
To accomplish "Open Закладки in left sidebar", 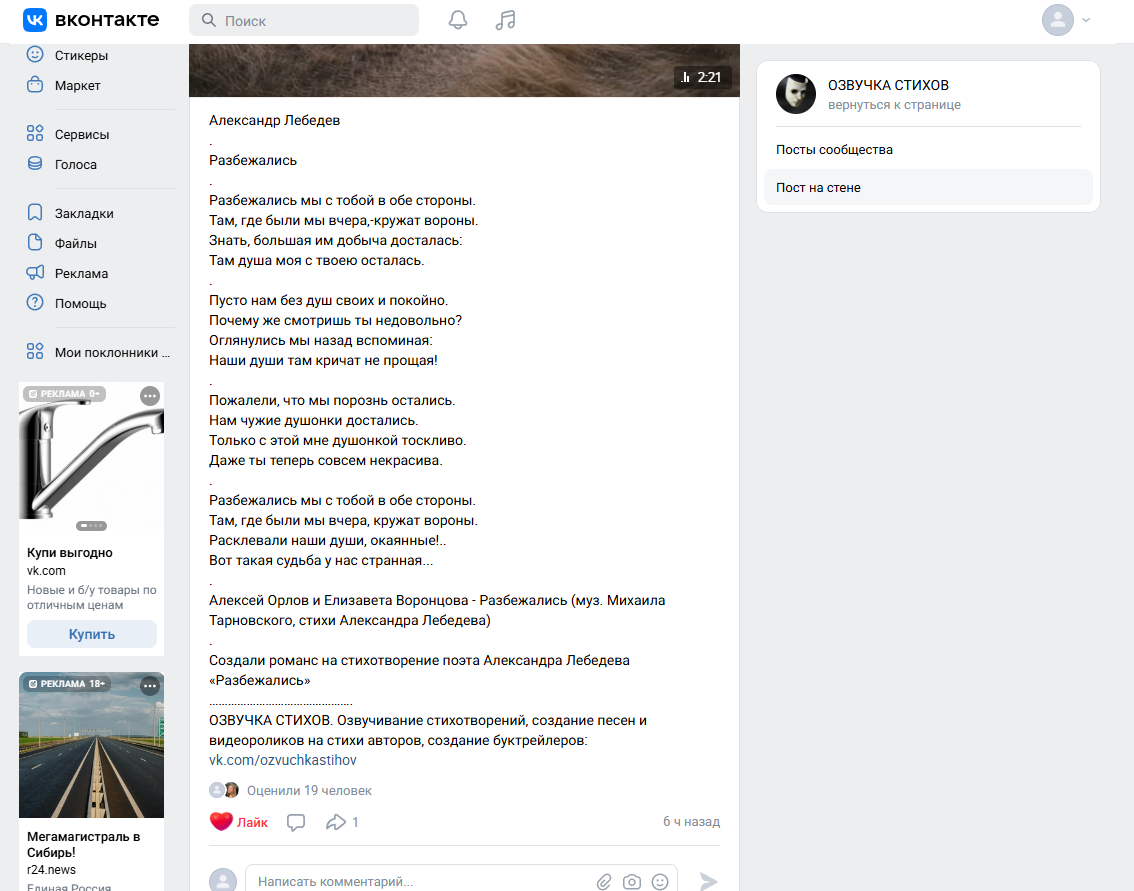I will [84, 213].
